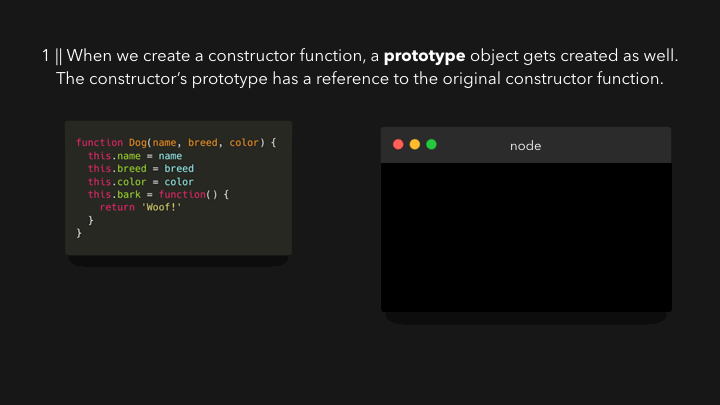The height and width of the screenshot is (405, 720).
Task: Click the color parameter in the signature
Action: 244,143
